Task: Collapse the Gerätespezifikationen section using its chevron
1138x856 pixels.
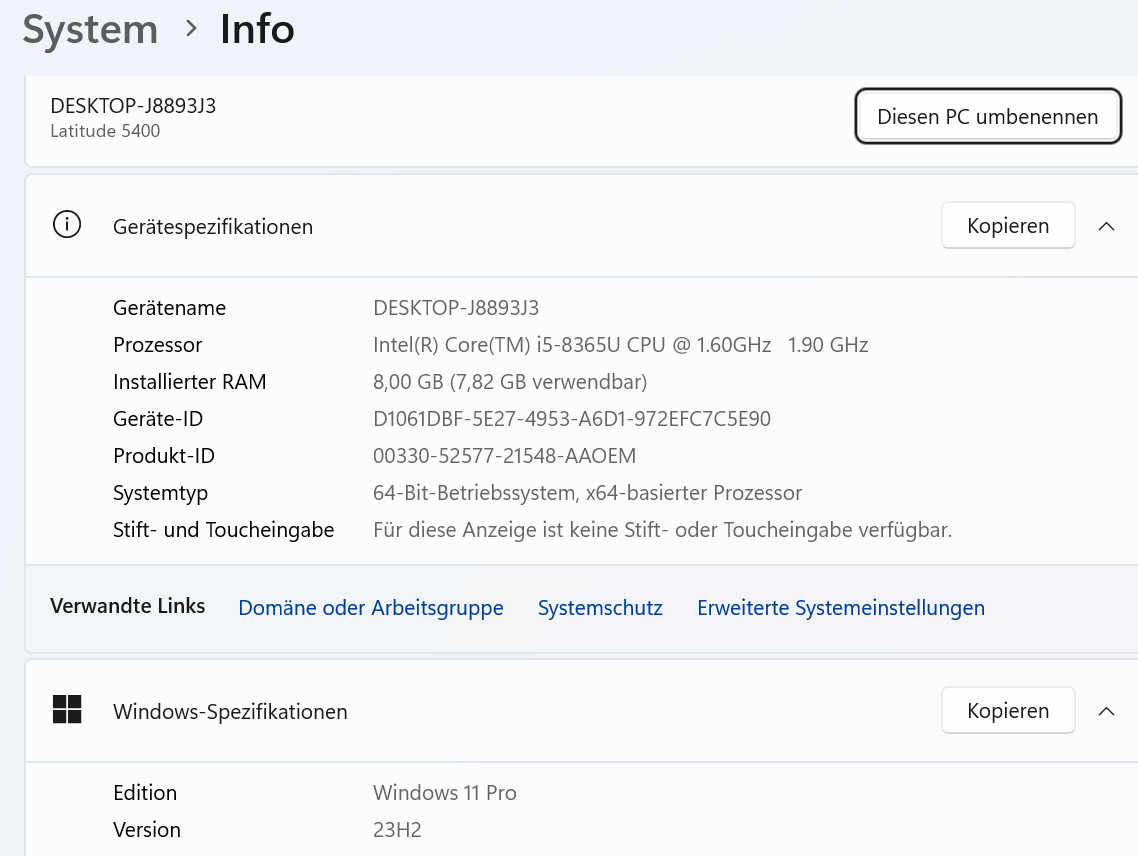Action: 1106,226
